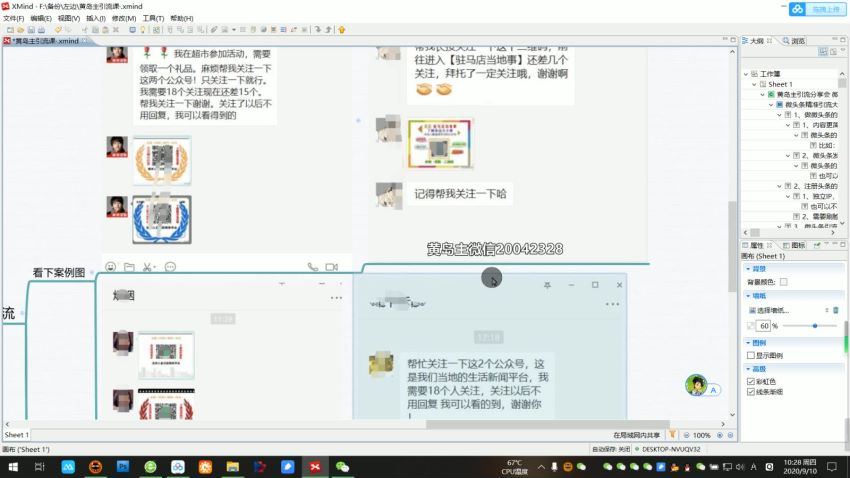Click the 在局域网内共享 link
The height and width of the screenshot is (478, 850).
click(x=636, y=435)
